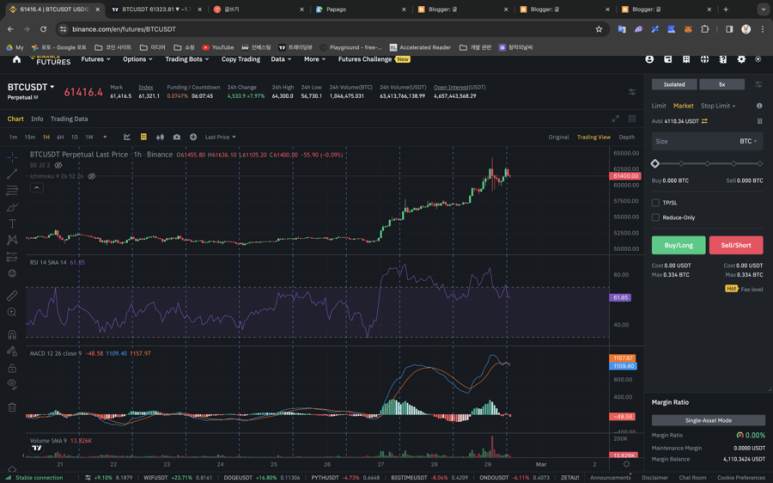773x483 pixels.
Task: Click the transfer arrows next to Avbl balance
Action: tap(704, 121)
